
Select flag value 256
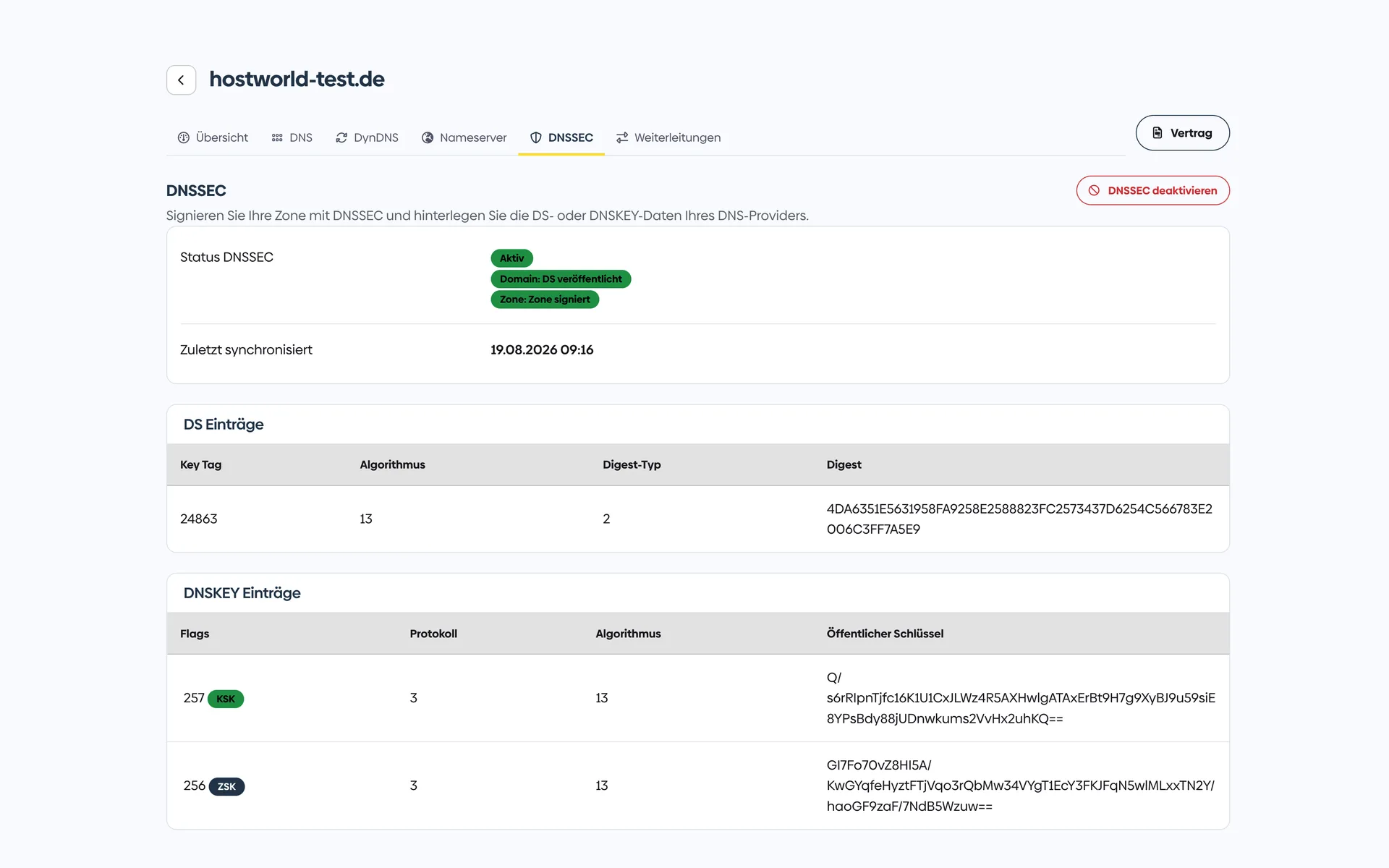click(195, 786)
